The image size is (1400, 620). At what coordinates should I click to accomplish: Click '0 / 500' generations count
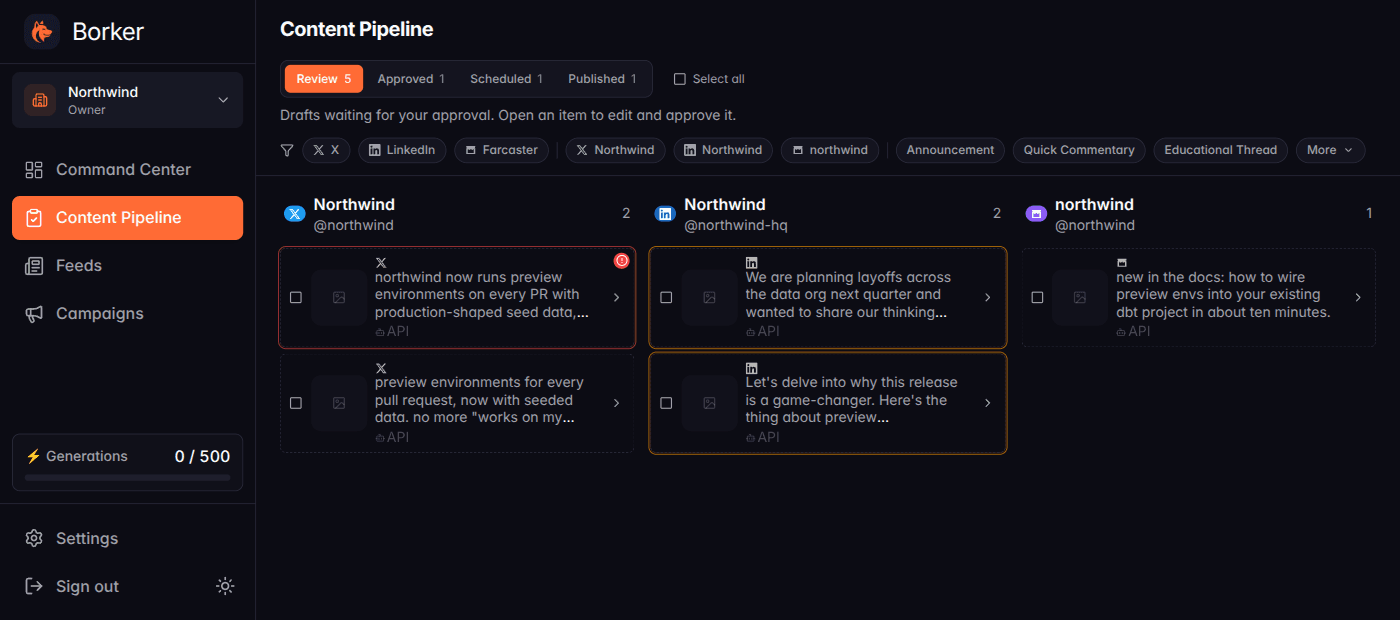coord(202,457)
